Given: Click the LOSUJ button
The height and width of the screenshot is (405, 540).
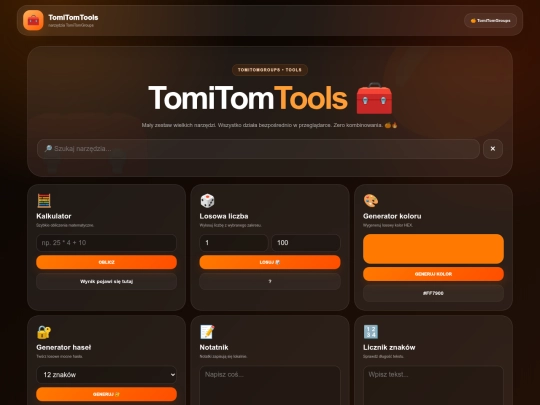Looking at the screenshot, I should tap(270, 262).
